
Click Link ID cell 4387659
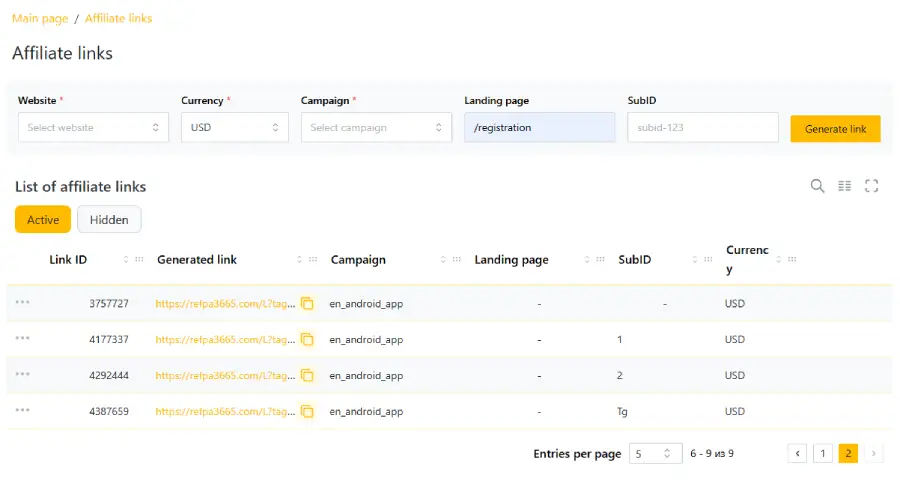(x=109, y=412)
